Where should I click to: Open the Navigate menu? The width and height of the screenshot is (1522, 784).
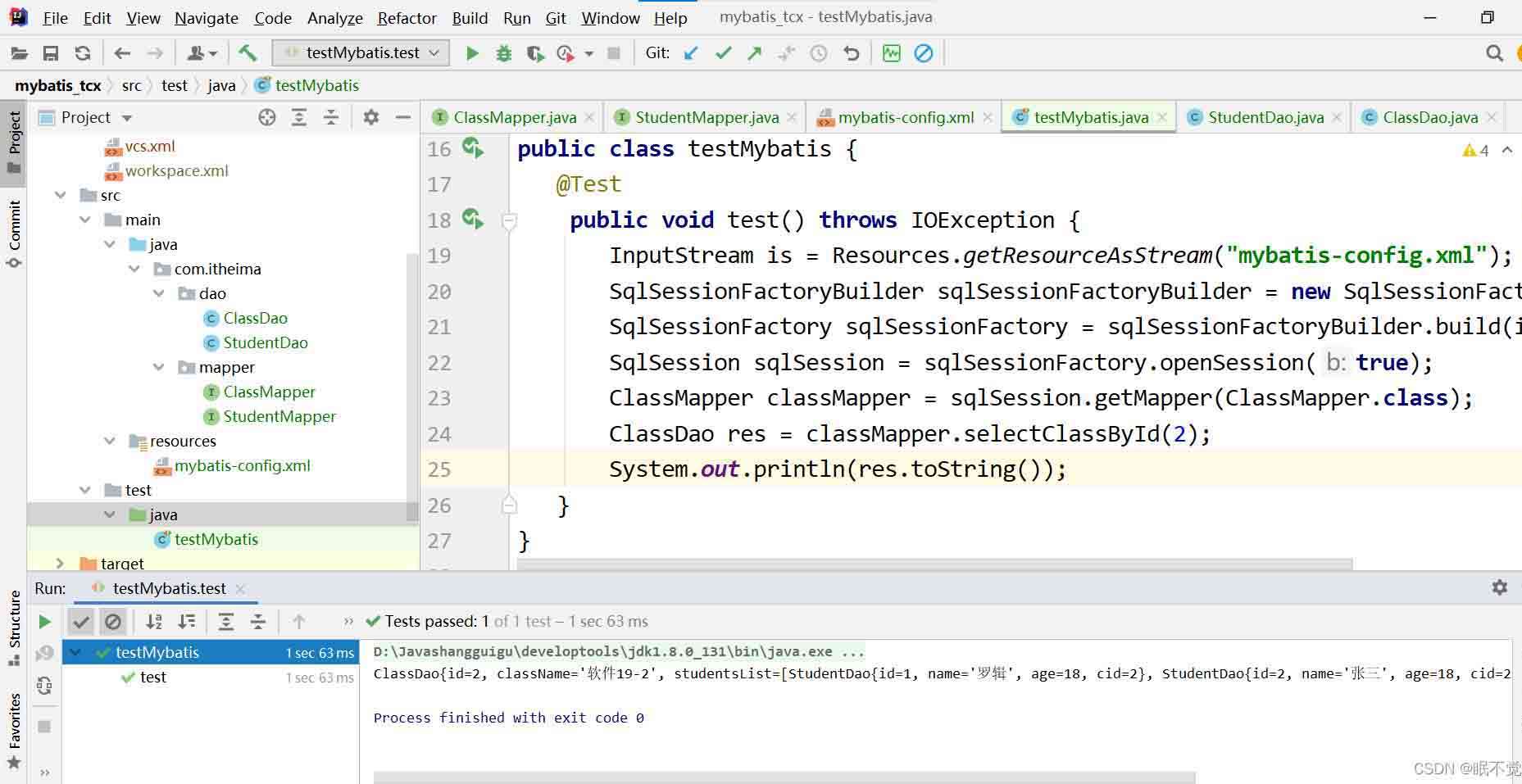point(207,17)
